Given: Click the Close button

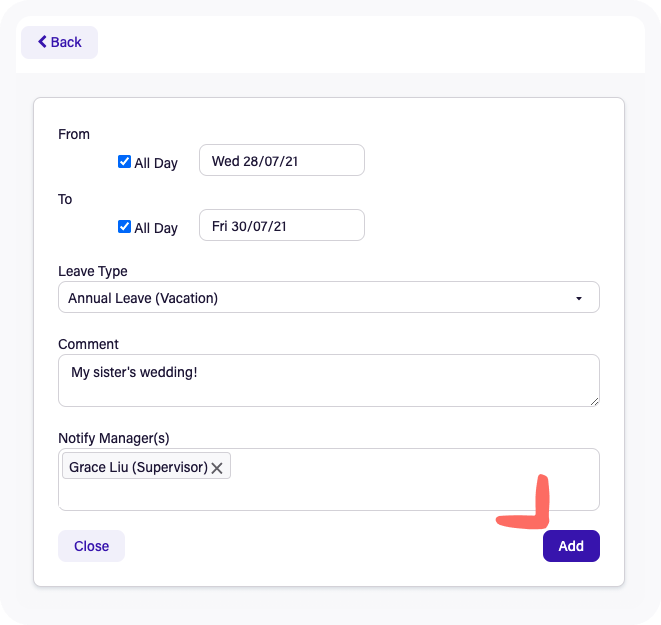Looking at the screenshot, I should coord(91,546).
